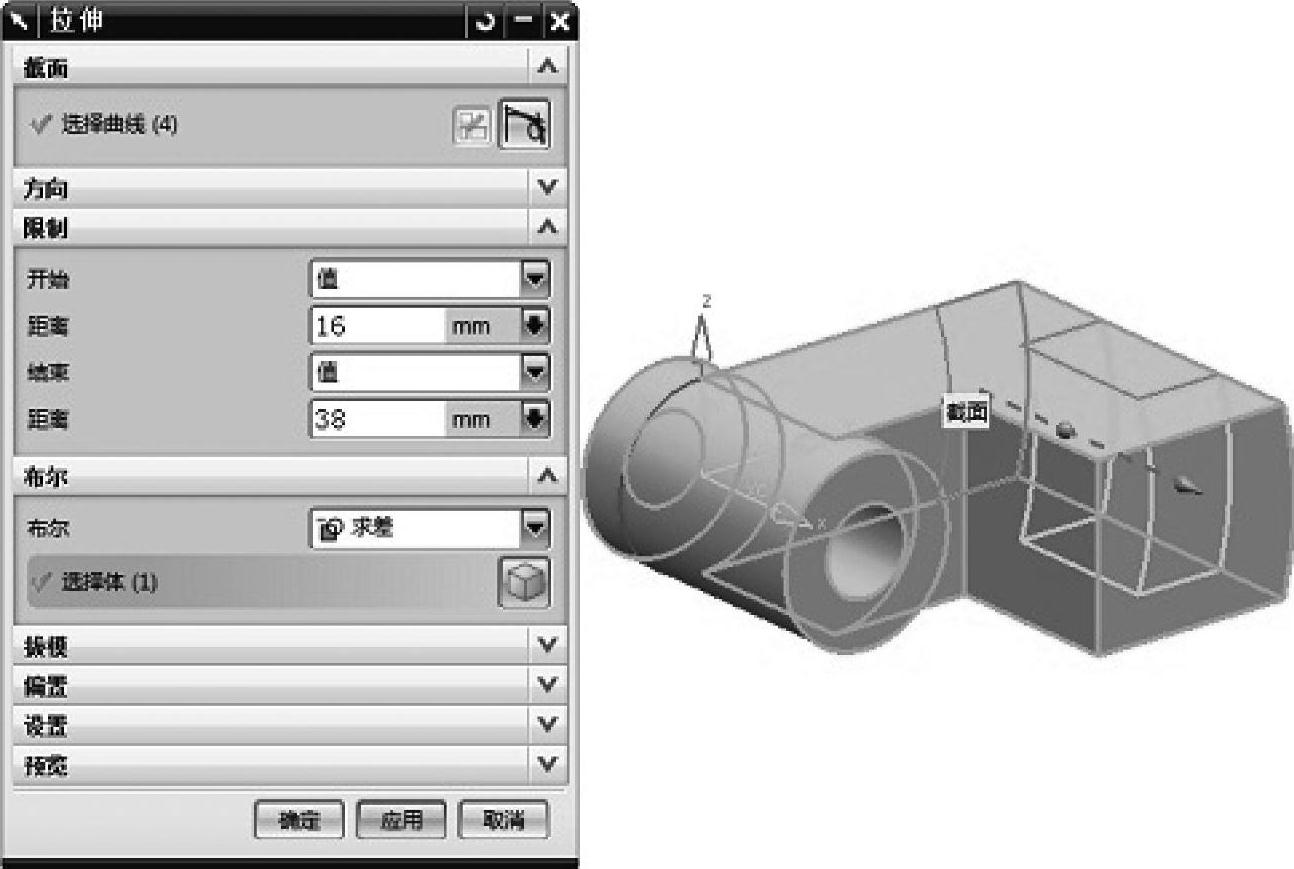Collapse the 限制 section
This screenshot has width=1294, height=869.
click(547, 227)
